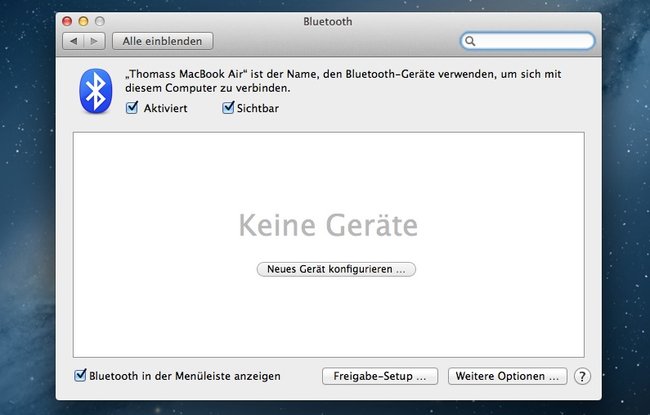Click the large Bluetooth logo icon
The height and width of the screenshot is (415, 650).
pos(96,91)
